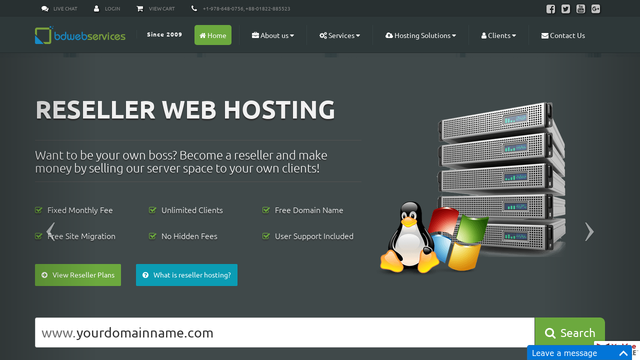This screenshot has width=640, height=360.
Task: Click the bdwebservices logo
Action: tap(80, 36)
